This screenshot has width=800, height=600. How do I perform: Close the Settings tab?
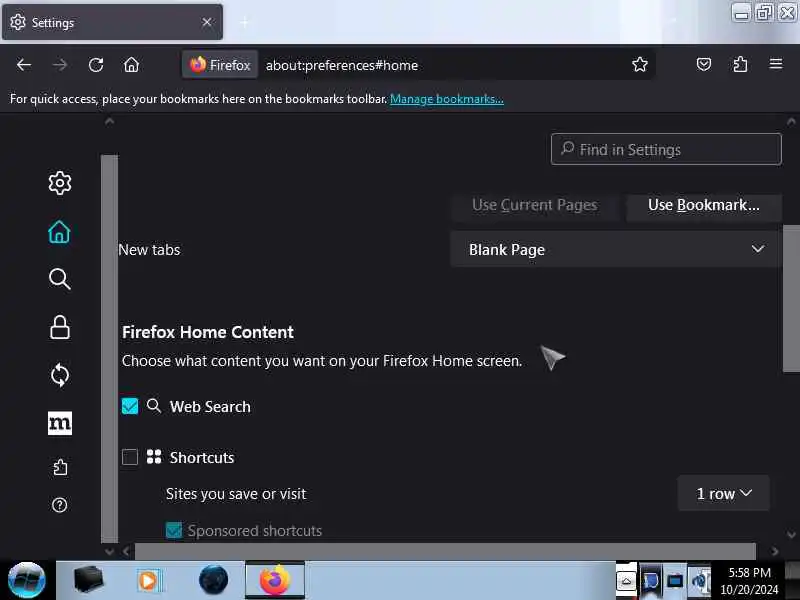pos(207,22)
